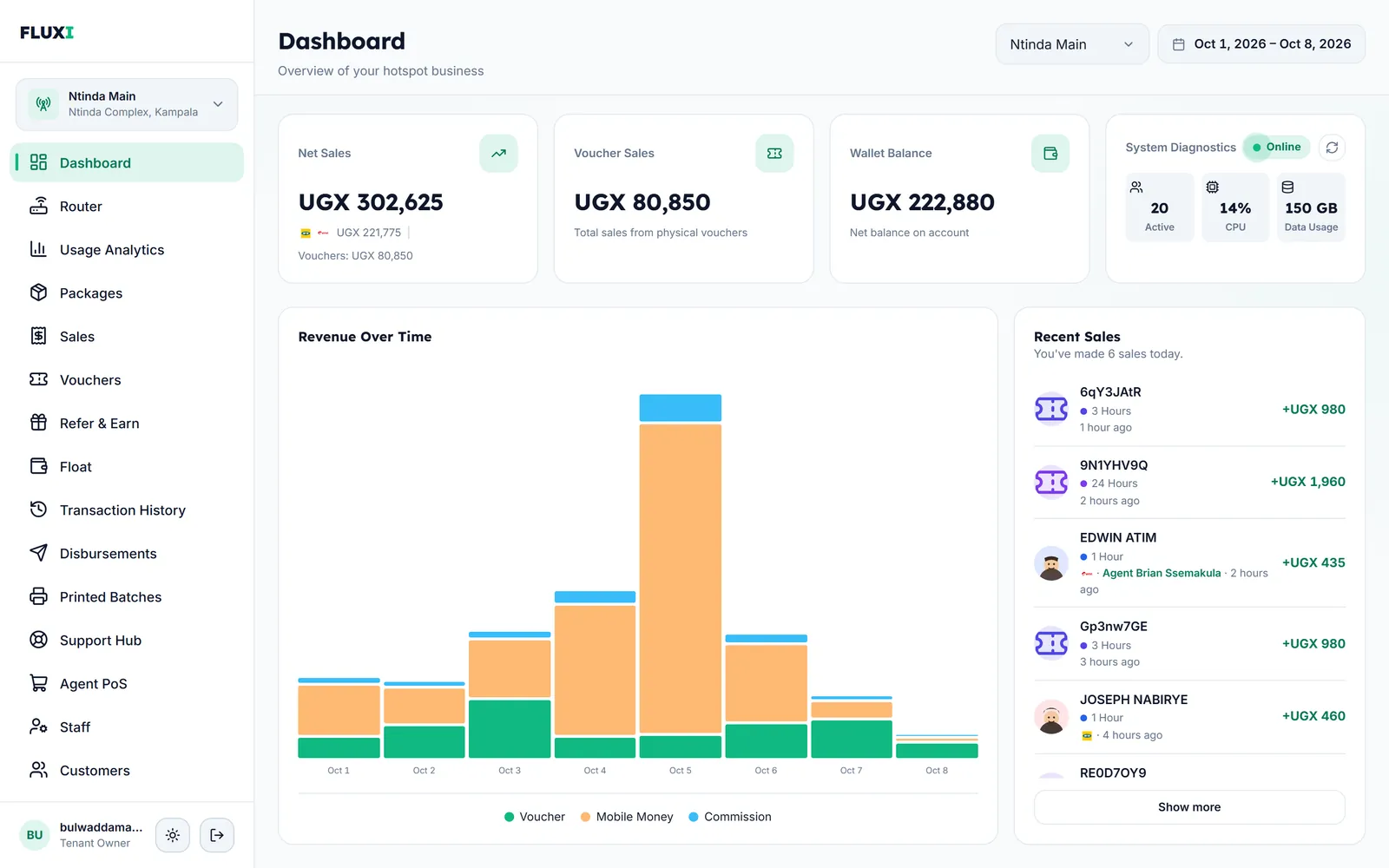Toggle the Voucher series in the chart legend
This screenshot has width=1389, height=868.
point(534,817)
